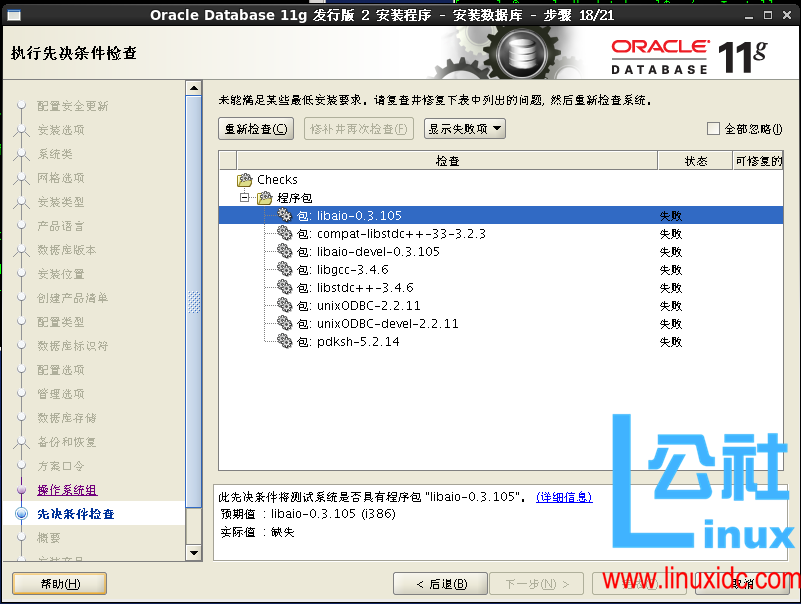
Task: Select the 操作系统组 step in sidebar
Action: [68, 490]
